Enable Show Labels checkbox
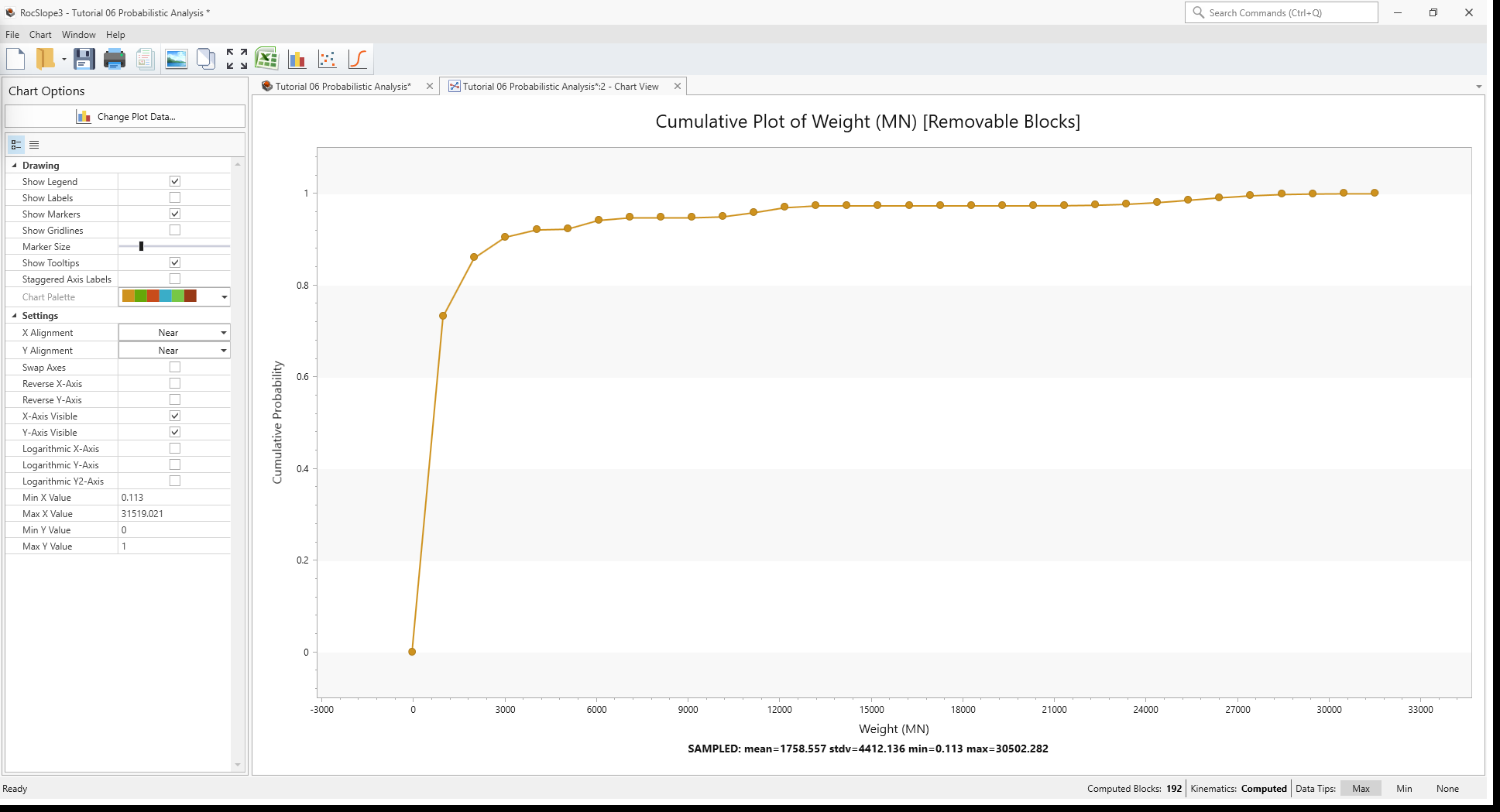Viewport: 1500px width, 812px height. point(175,197)
